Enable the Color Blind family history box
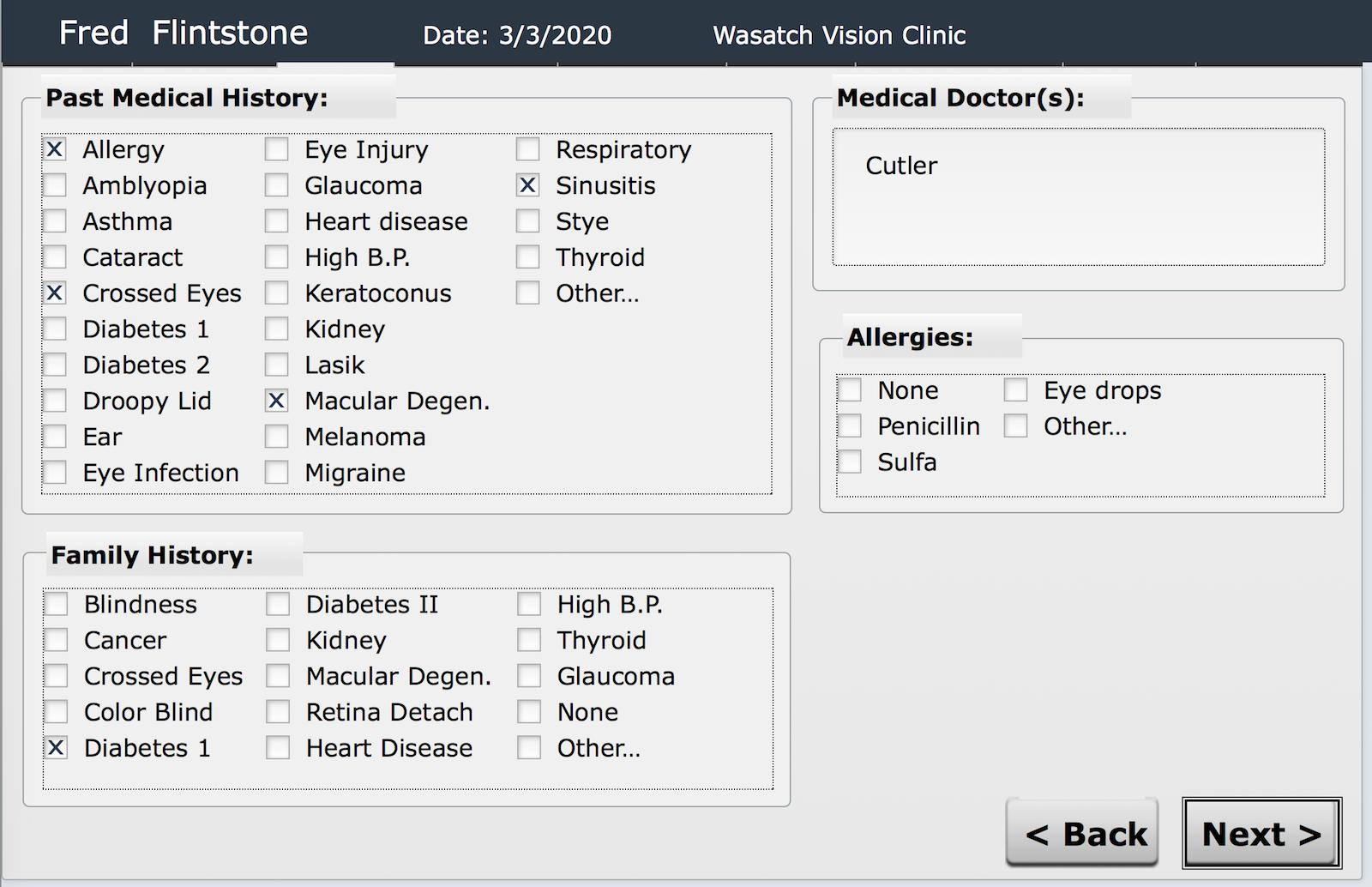The width and height of the screenshot is (1372, 887). pyautogui.click(x=57, y=712)
